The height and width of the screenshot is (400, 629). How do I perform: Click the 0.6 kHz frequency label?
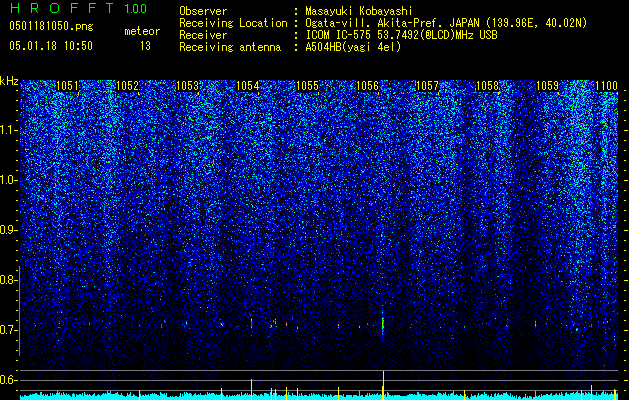pos(7,380)
